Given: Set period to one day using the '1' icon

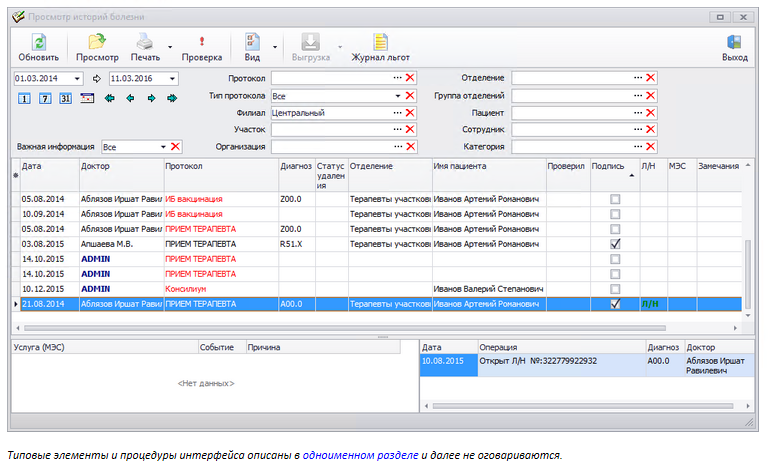Looking at the screenshot, I should (x=24, y=98).
